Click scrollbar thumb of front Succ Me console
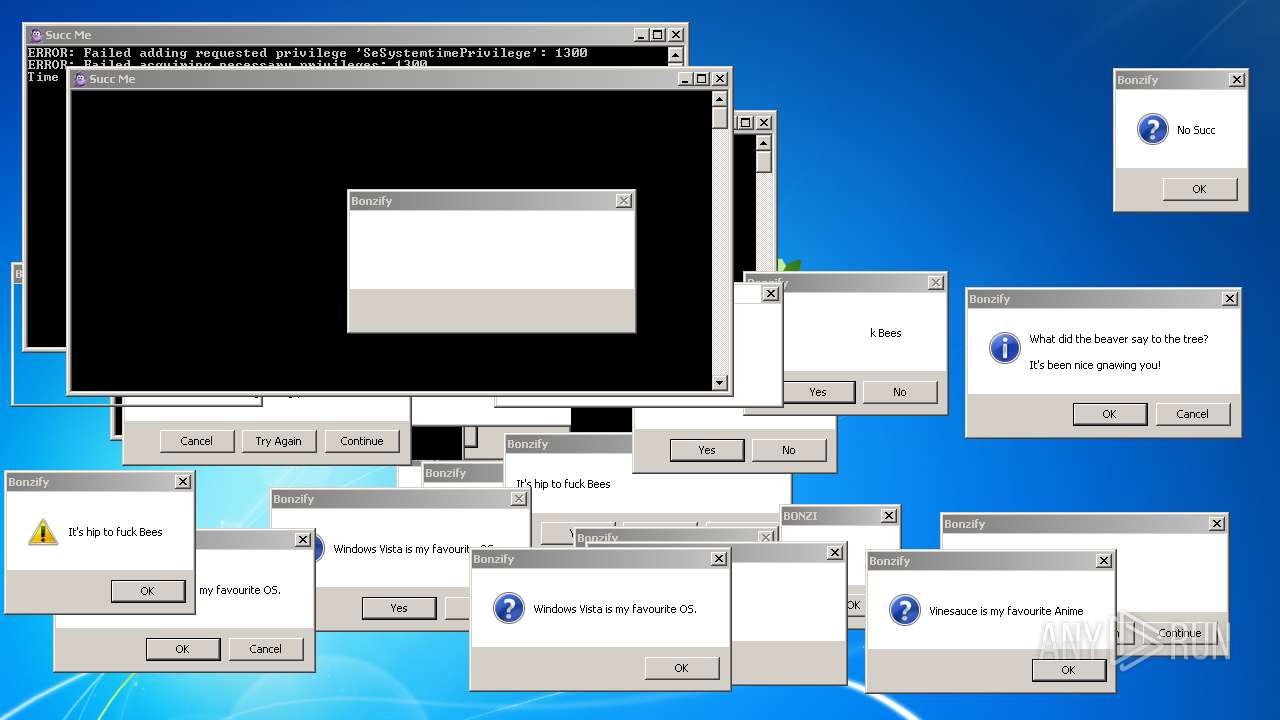Viewport: 1280px width, 720px height. (x=719, y=117)
